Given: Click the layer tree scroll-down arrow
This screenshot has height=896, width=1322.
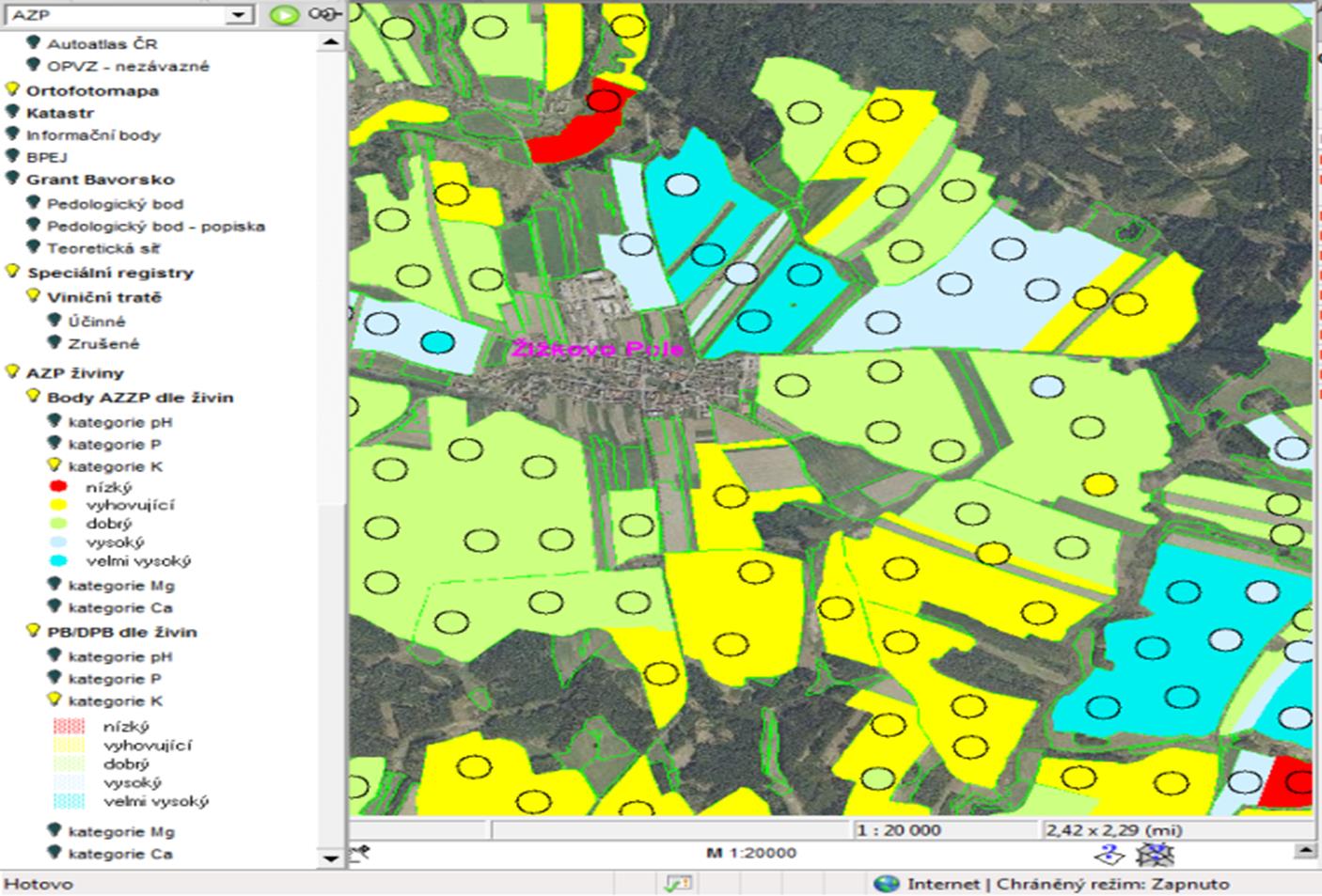Looking at the screenshot, I should [x=331, y=857].
